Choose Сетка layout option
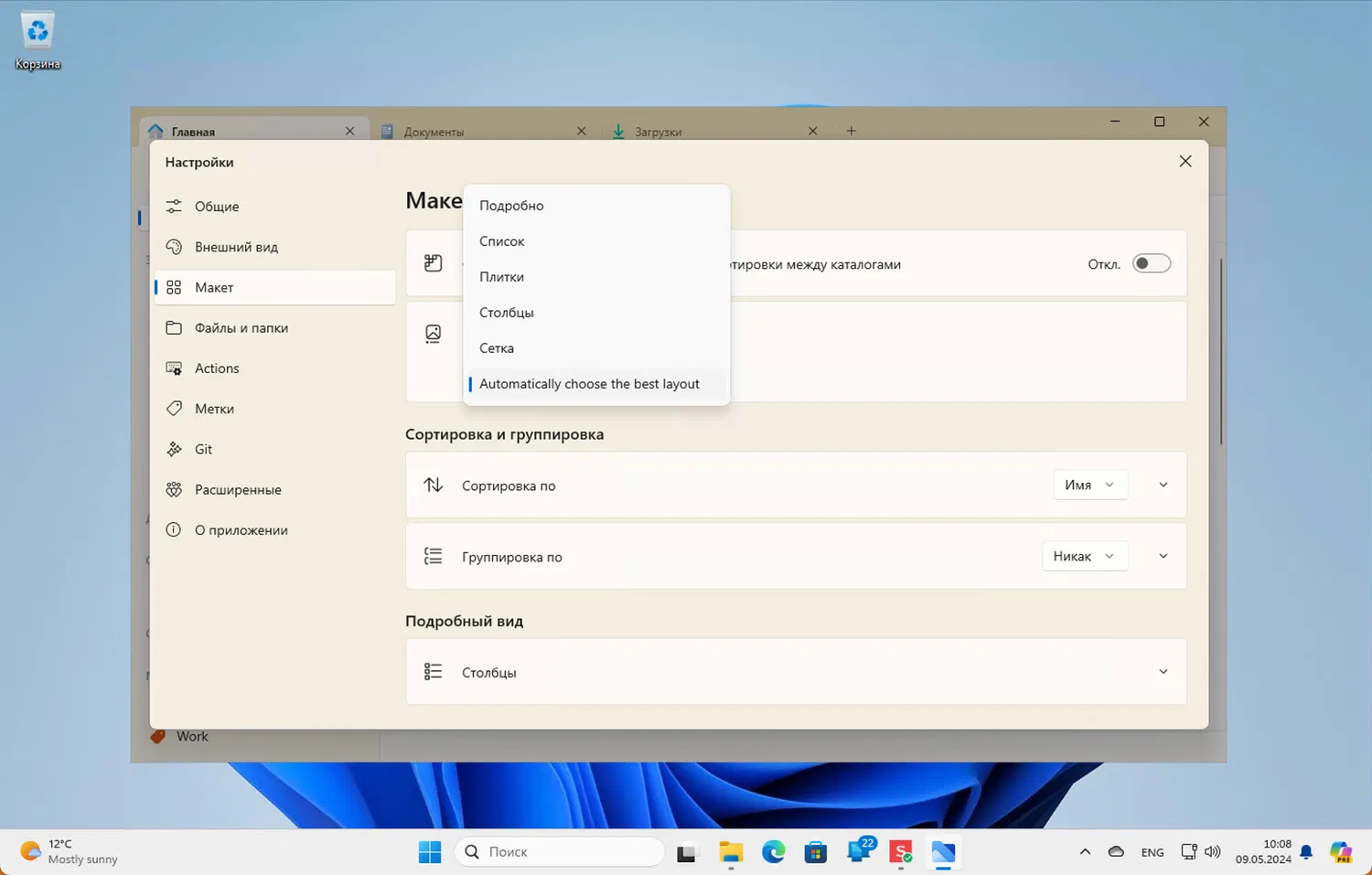Image resolution: width=1372 pixels, height=875 pixels. pos(596,348)
